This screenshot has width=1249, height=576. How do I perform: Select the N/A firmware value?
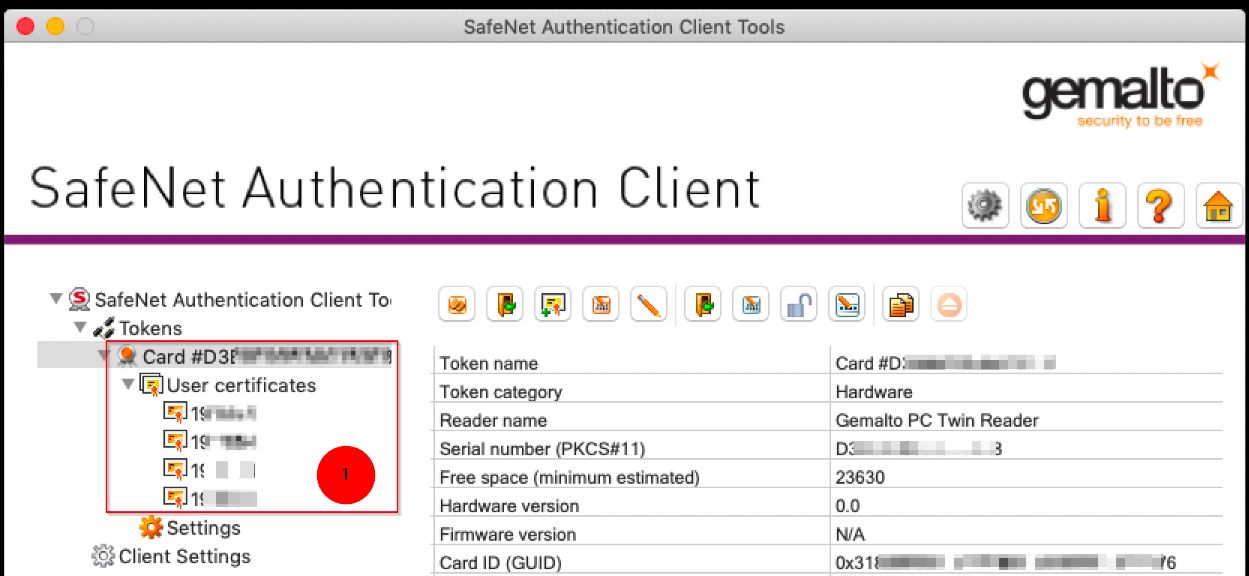851,534
